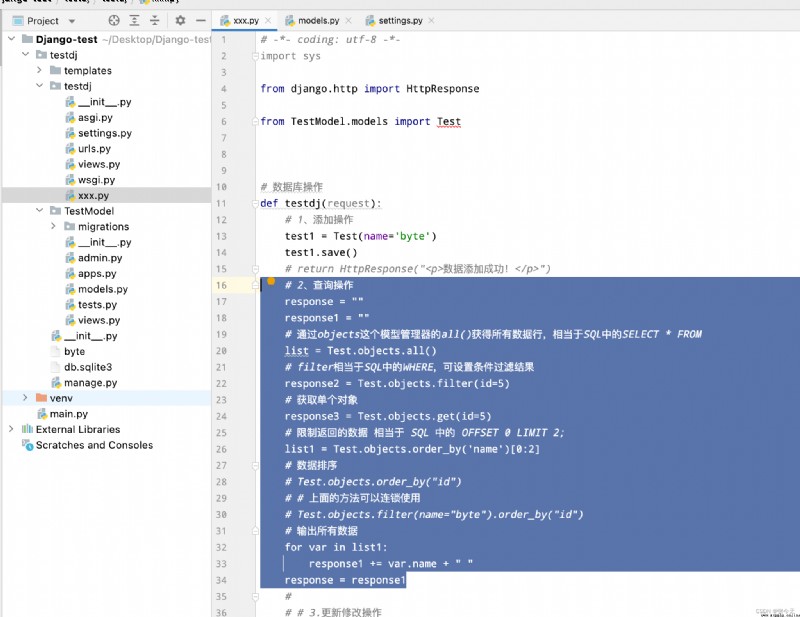Click the underlined Test import name

pos(448,121)
